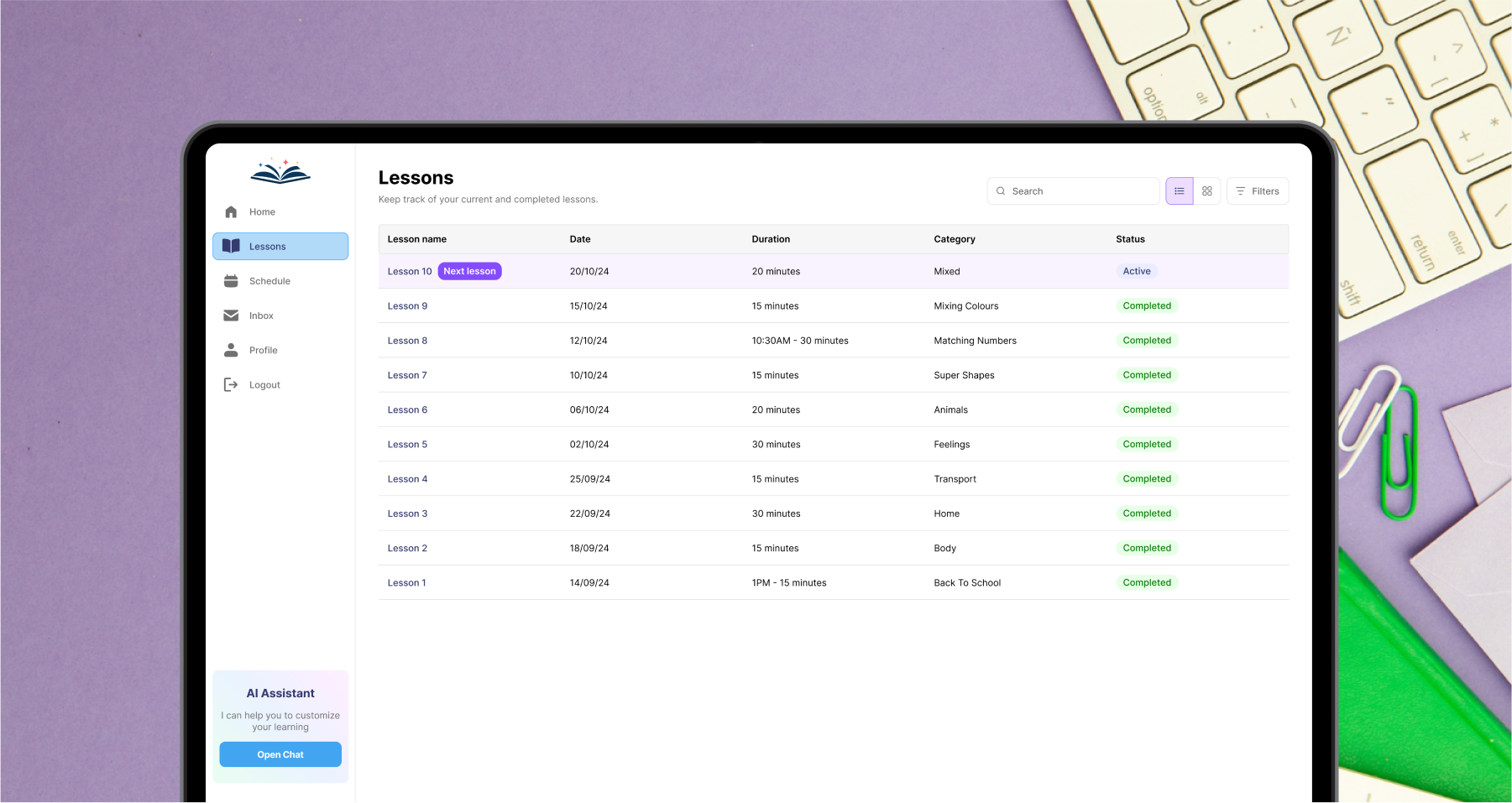Open Lesson 2 link
The image size is (1512, 803).
pyautogui.click(x=407, y=549)
